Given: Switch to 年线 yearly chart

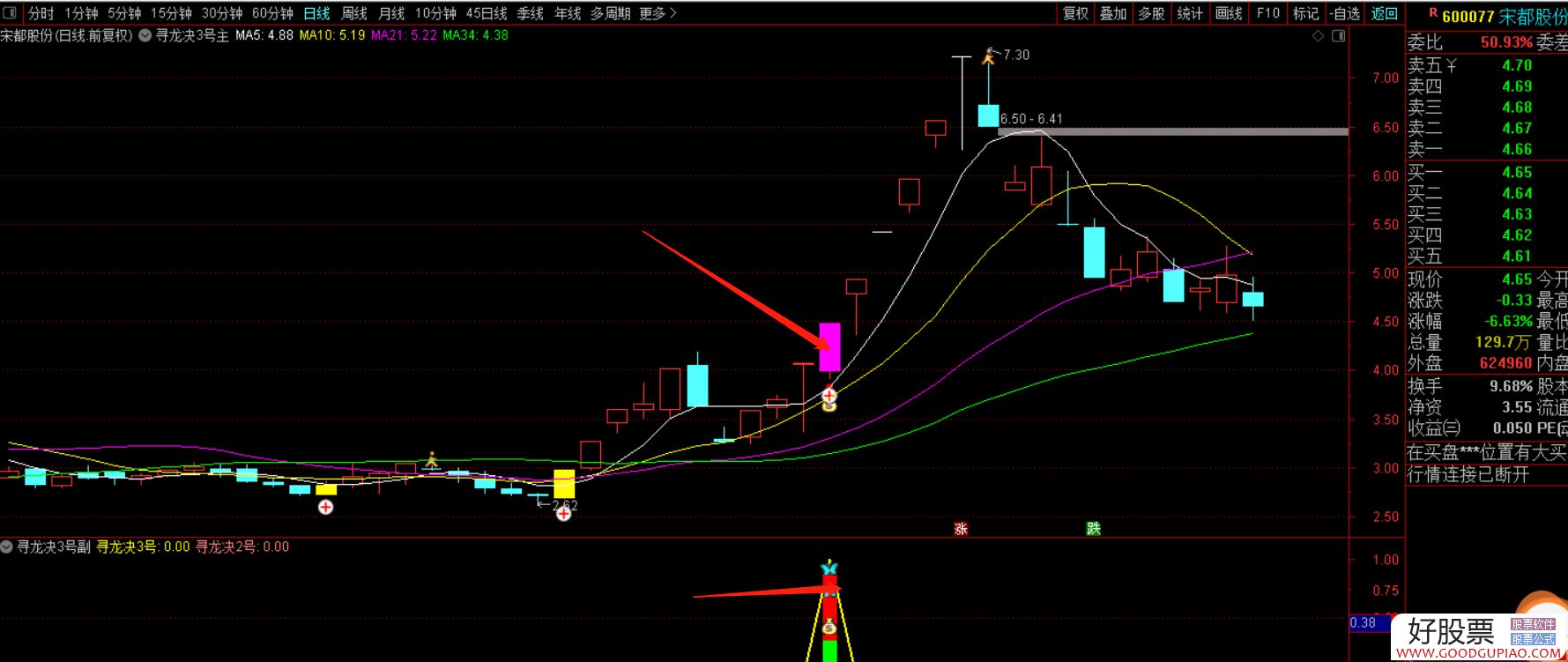Looking at the screenshot, I should [x=568, y=13].
